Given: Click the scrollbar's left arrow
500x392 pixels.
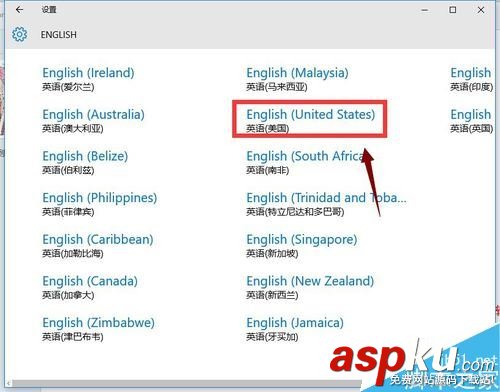Looking at the screenshot, I should [x=9, y=383].
